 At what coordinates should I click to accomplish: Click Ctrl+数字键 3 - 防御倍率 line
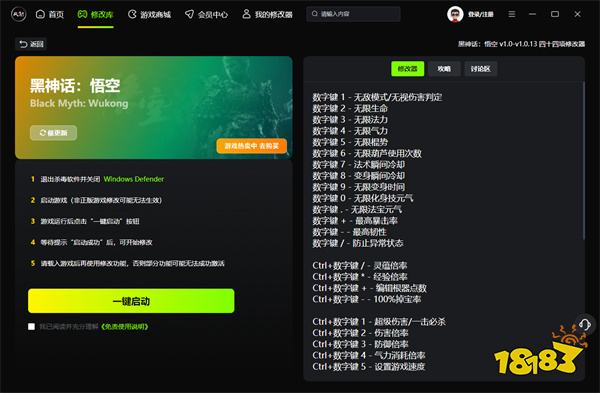(360, 344)
